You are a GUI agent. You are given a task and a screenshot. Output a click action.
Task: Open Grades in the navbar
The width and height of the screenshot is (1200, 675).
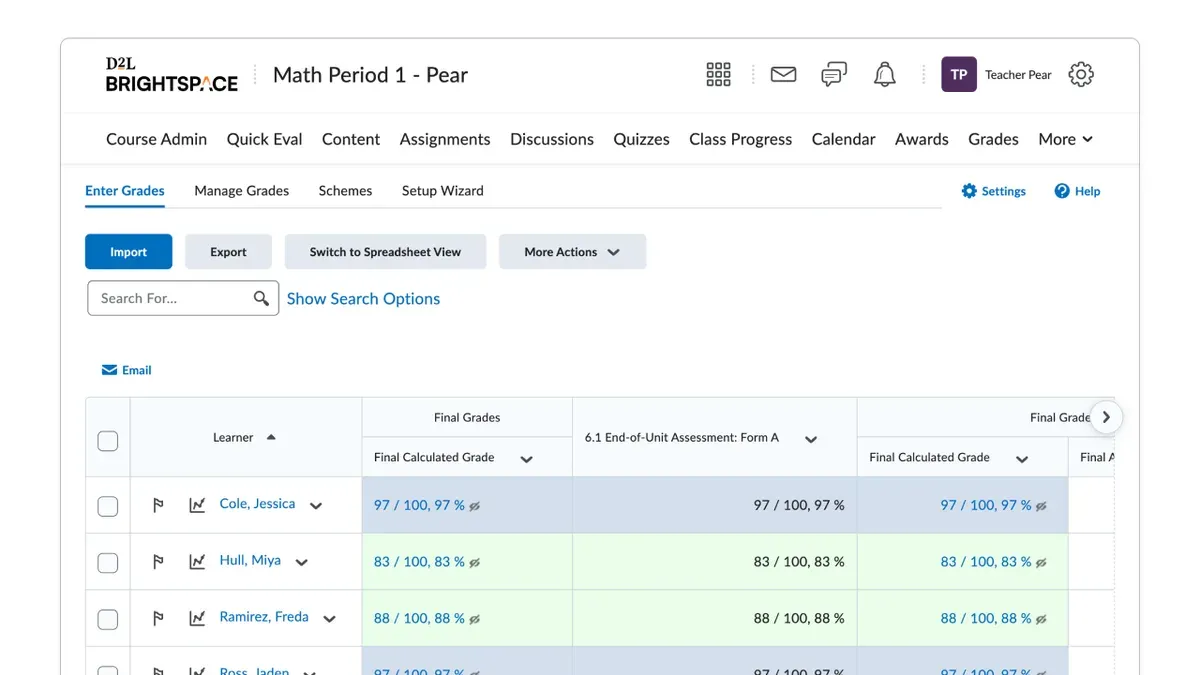click(x=993, y=139)
